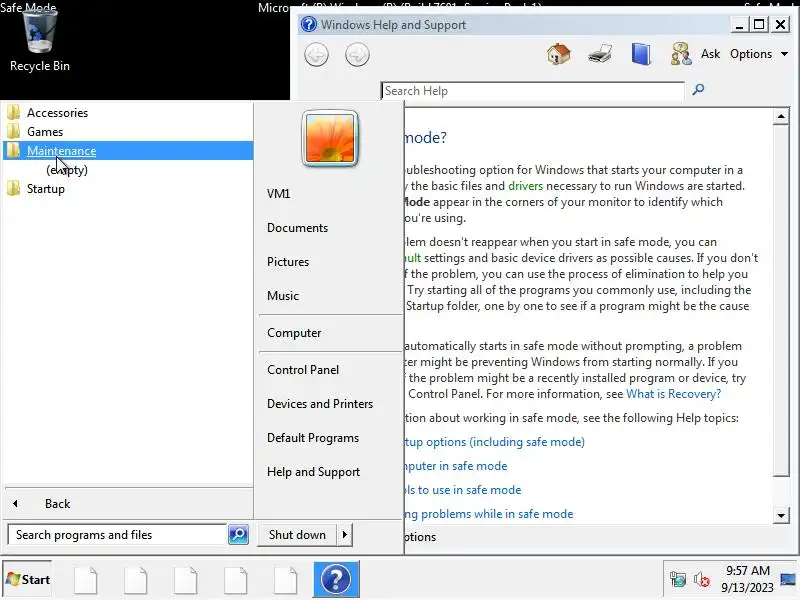This screenshot has width=800, height=600.
Task: Click the Ask support icon
Action: [681, 54]
